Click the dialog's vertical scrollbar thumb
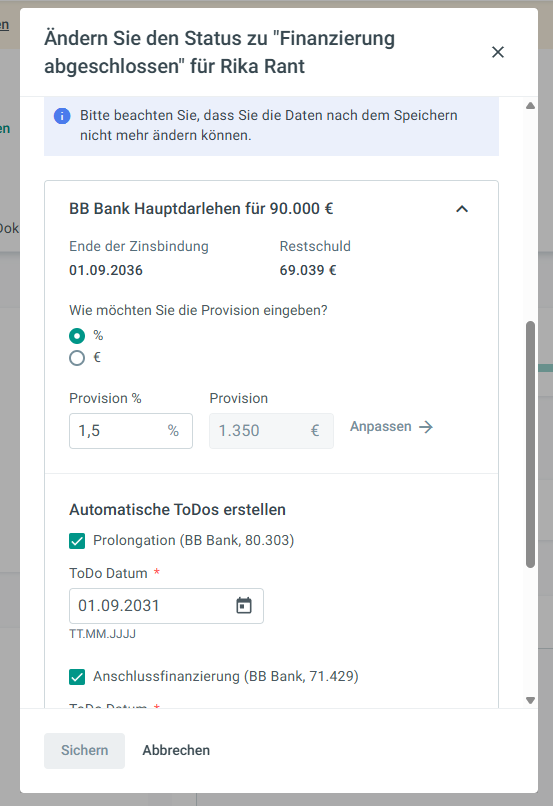 coord(530,445)
